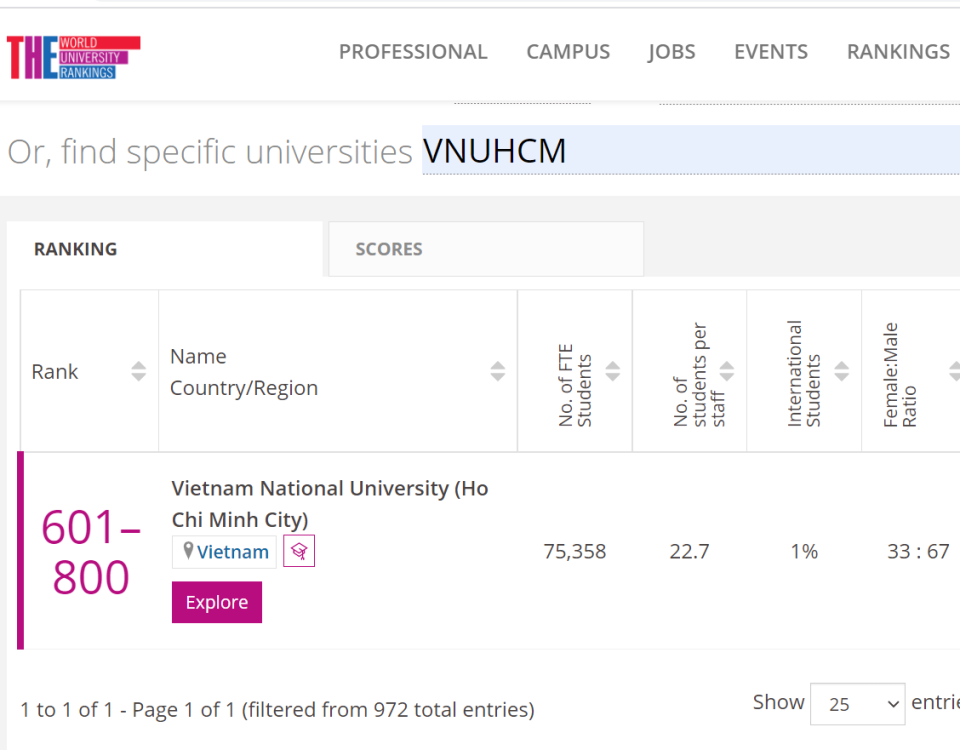The height and width of the screenshot is (750, 960).
Task: Click the pink Explore button
Action: [217, 602]
